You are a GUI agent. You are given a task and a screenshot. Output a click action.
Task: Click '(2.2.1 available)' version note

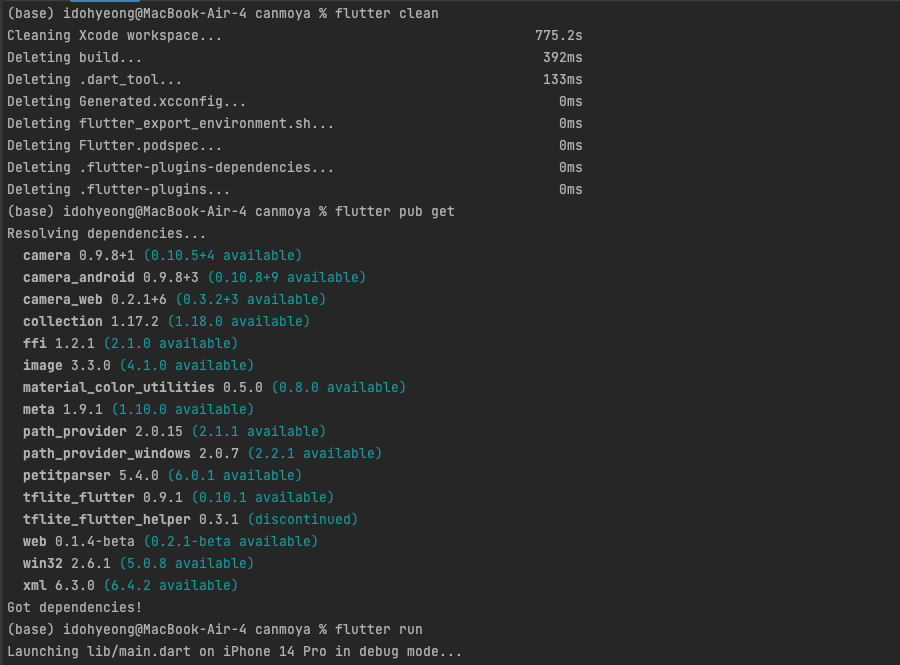pyautogui.click(x=315, y=453)
